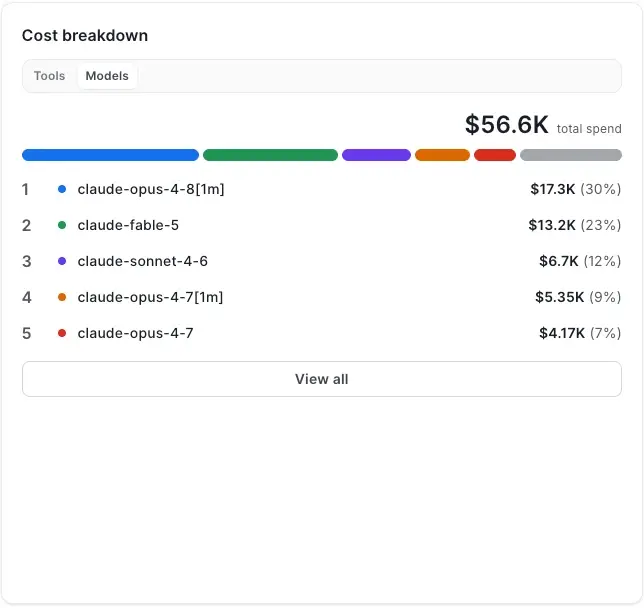Click the $56.6K total spend figure
This screenshot has width=644, height=608.
506,124
